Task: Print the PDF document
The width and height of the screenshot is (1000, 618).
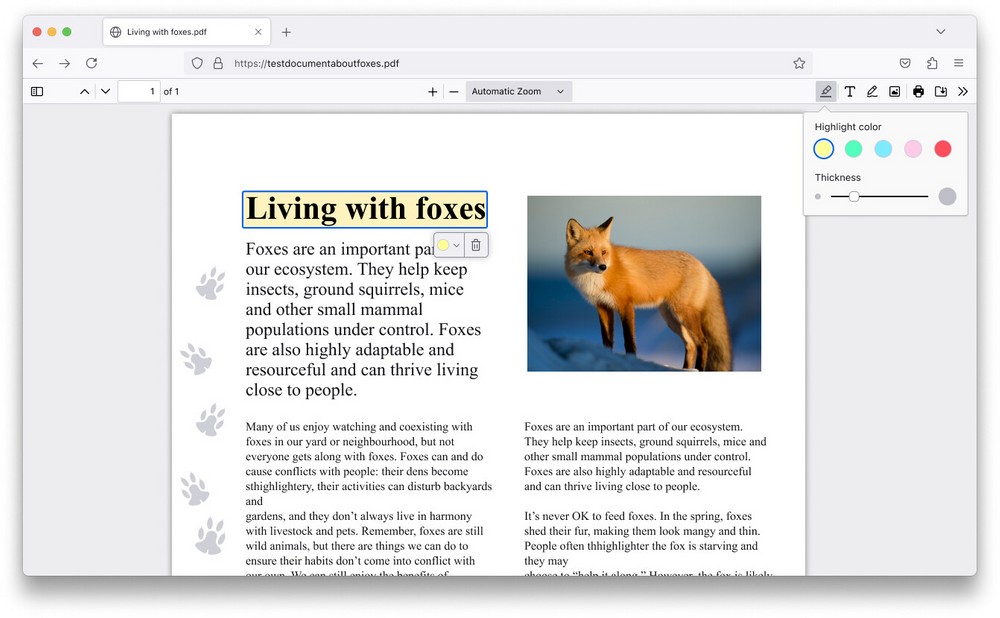Action: click(x=918, y=91)
